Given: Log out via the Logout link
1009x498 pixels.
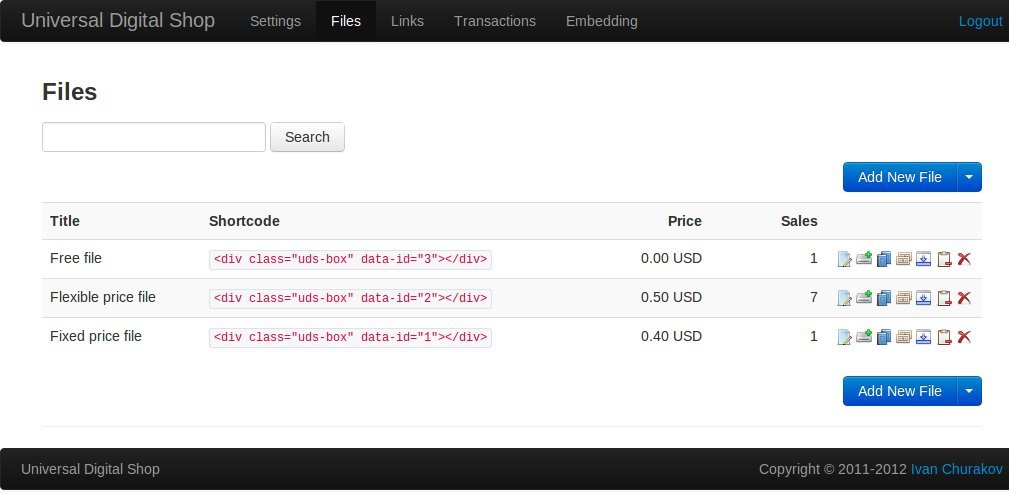Looking at the screenshot, I should click(980, 21).
